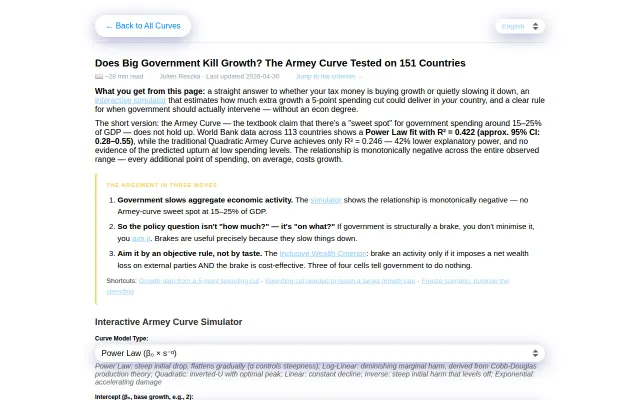
Task: Open the Inclusive Wealth Criterion link
Action: click(323, 253)
